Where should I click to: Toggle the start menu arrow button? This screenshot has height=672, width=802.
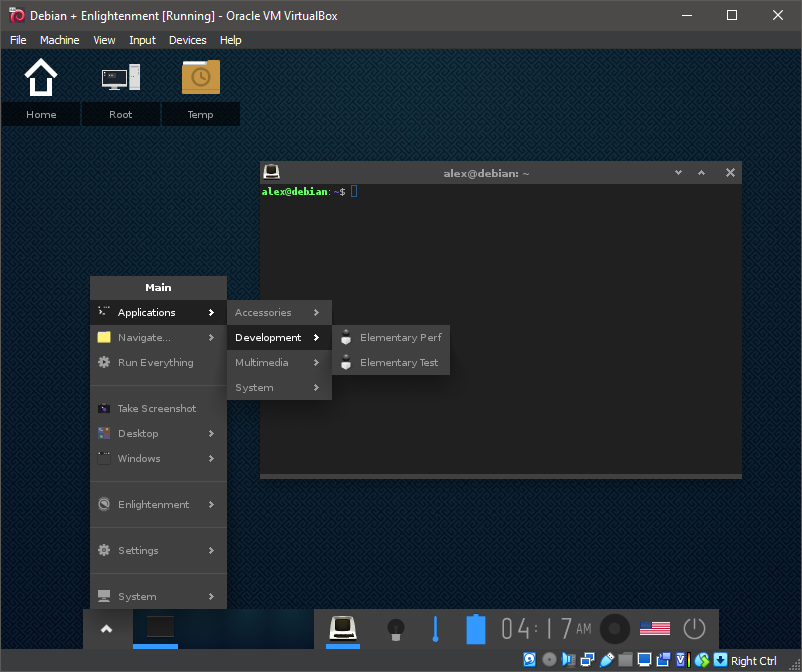pyautogui.click(x=107, y=629)
